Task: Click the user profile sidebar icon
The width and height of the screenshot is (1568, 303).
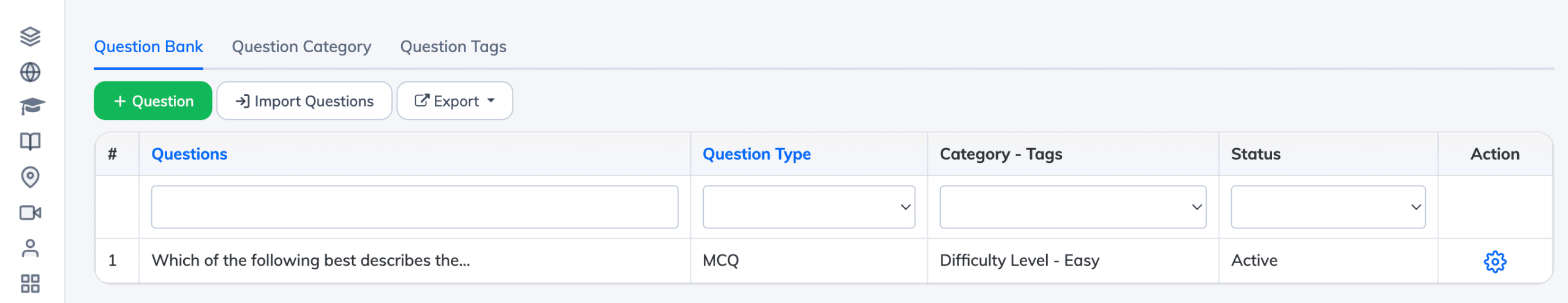Action: click(x=30, y=248)
